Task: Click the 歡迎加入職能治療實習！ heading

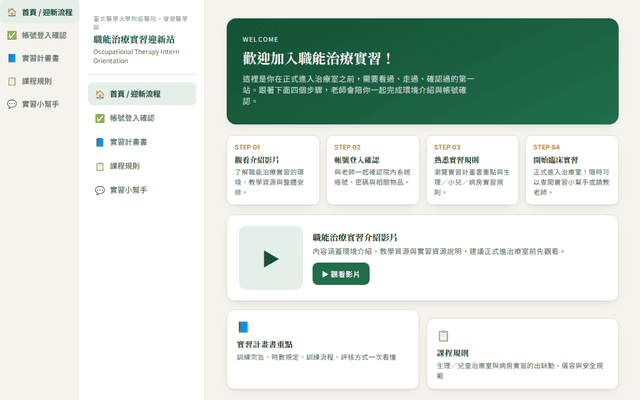Action: 317,59
